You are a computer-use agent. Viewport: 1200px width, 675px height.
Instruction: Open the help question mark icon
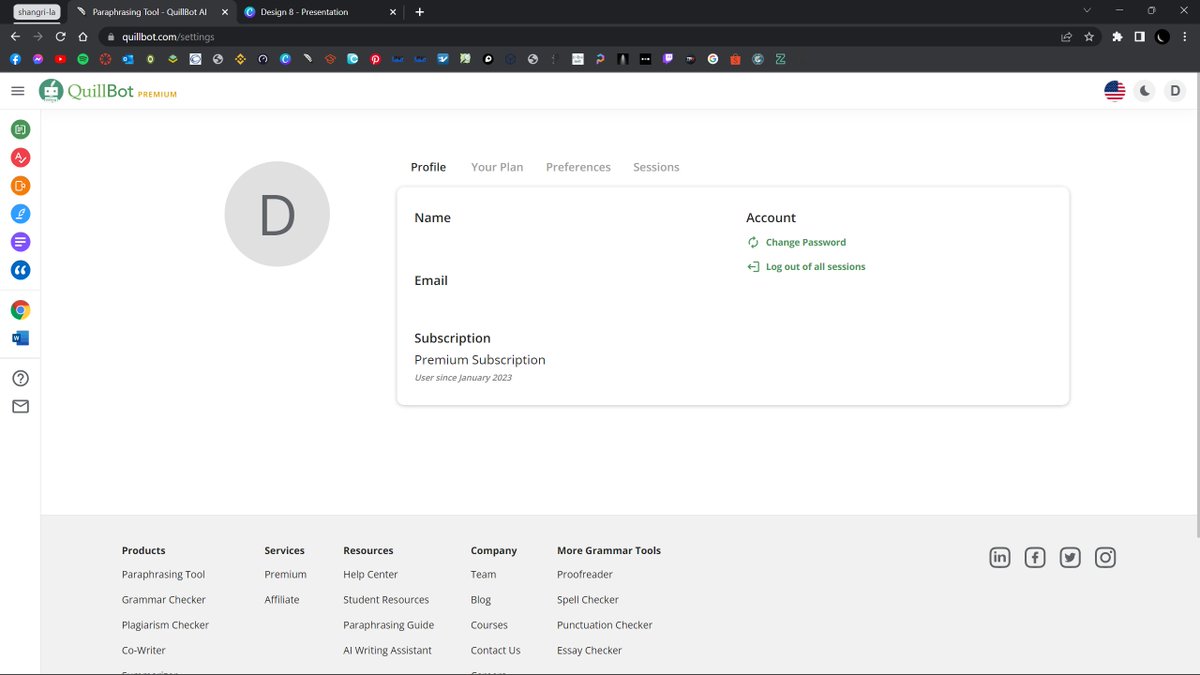point(20,378)
